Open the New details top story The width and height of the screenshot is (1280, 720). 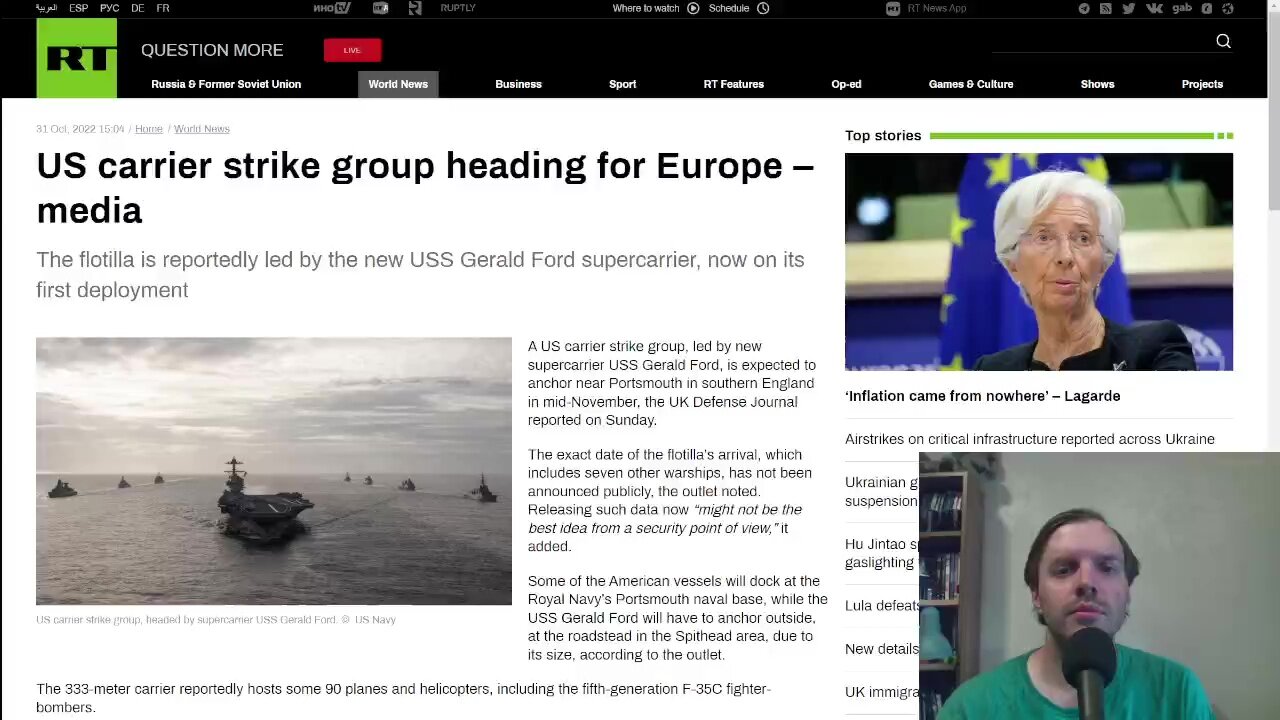click(881, 649)
